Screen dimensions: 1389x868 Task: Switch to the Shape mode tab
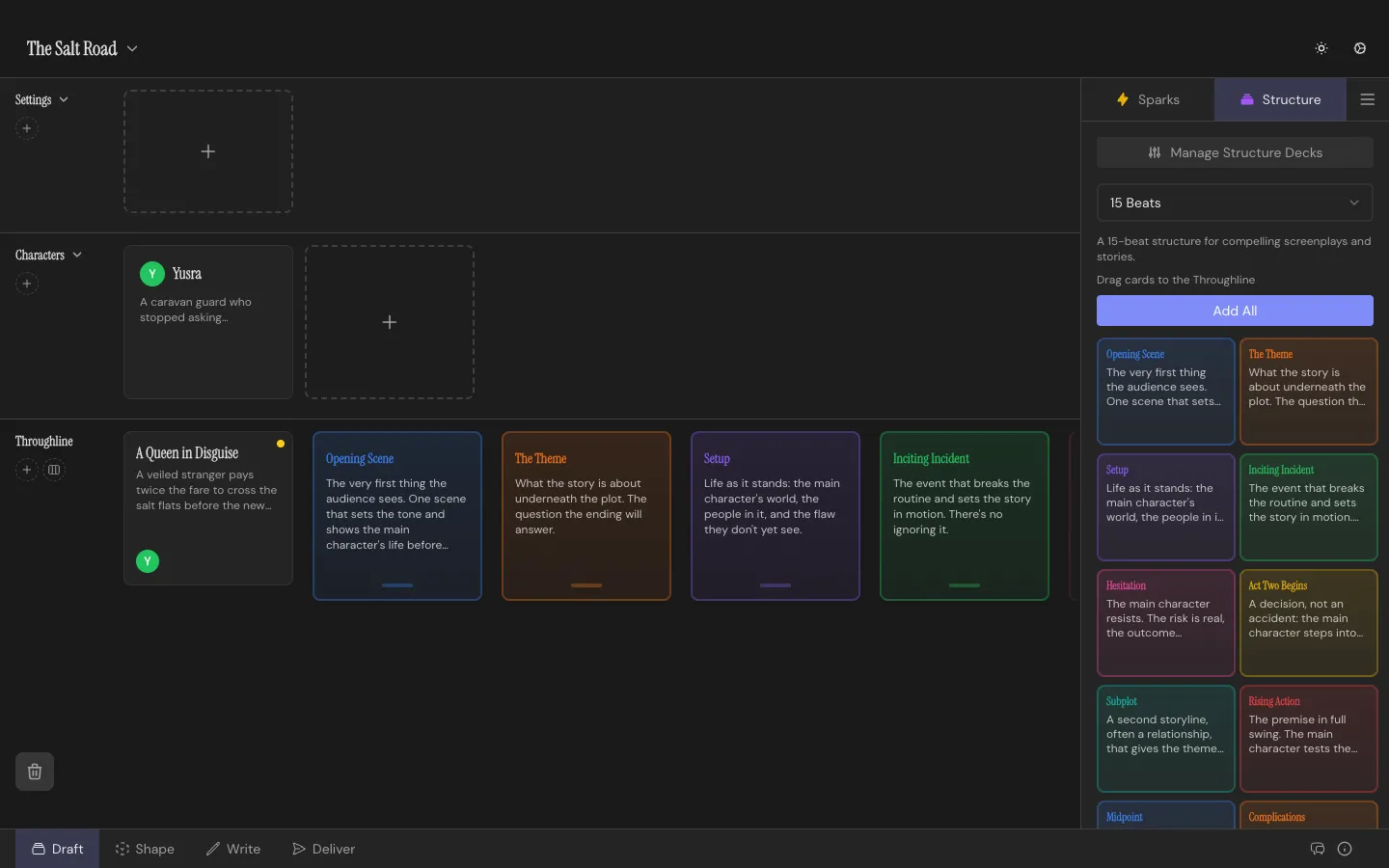(x=145, y=849)
